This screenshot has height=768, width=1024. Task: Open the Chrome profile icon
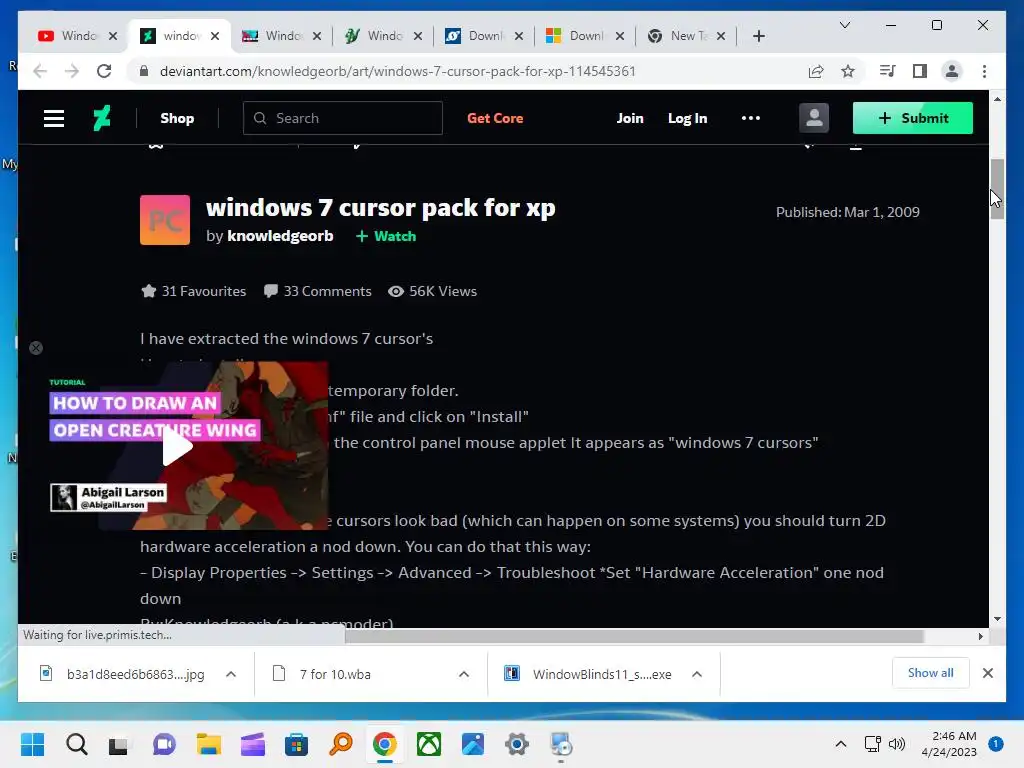[952, 71]
